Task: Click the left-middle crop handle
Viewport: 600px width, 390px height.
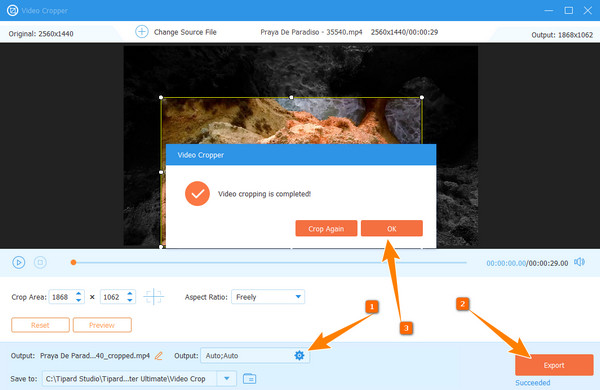Action: (x=161, y=172)
